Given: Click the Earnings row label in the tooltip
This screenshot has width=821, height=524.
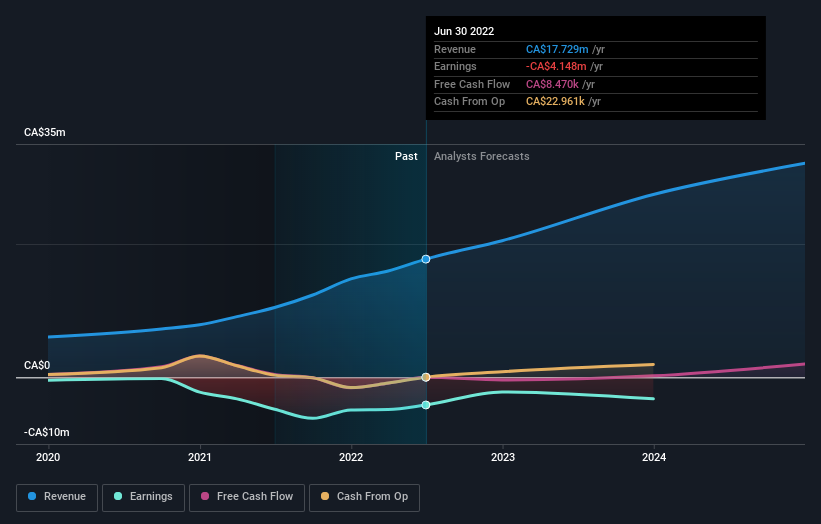Looking at the screenshot, I should (455, 66).
